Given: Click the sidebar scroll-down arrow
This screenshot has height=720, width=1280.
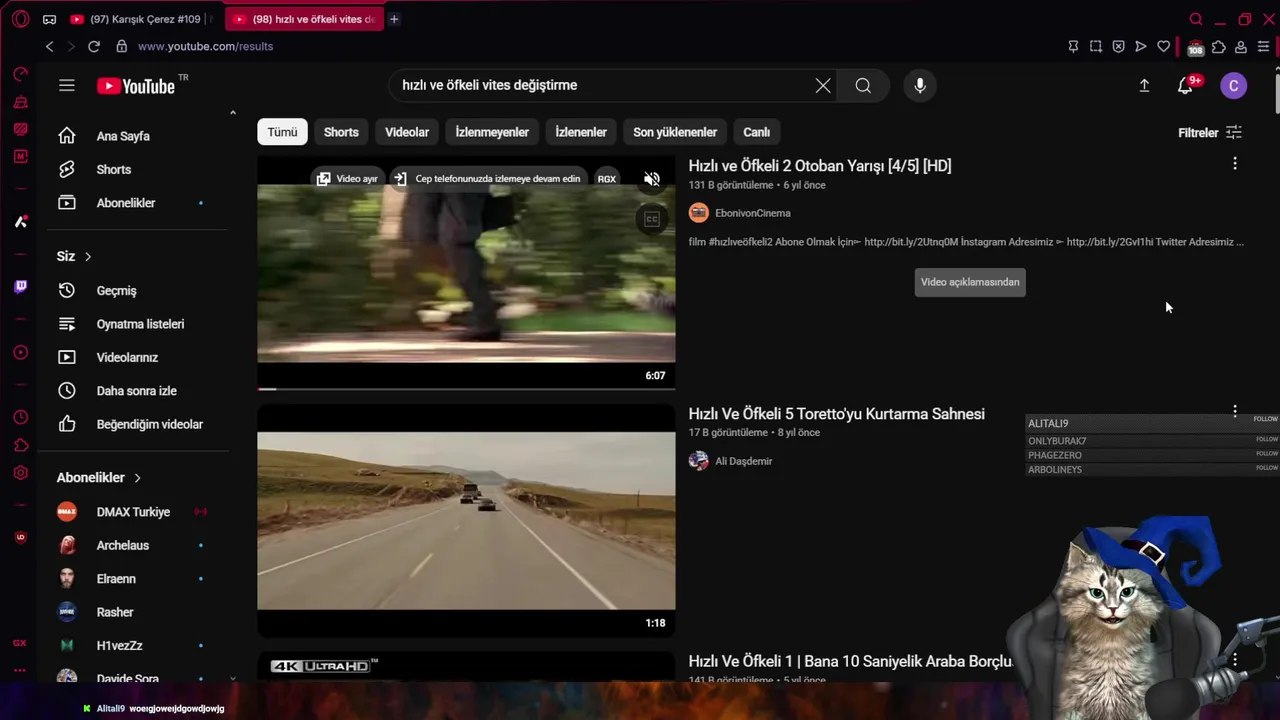Looking at the screenshot, I should point(233,678).
